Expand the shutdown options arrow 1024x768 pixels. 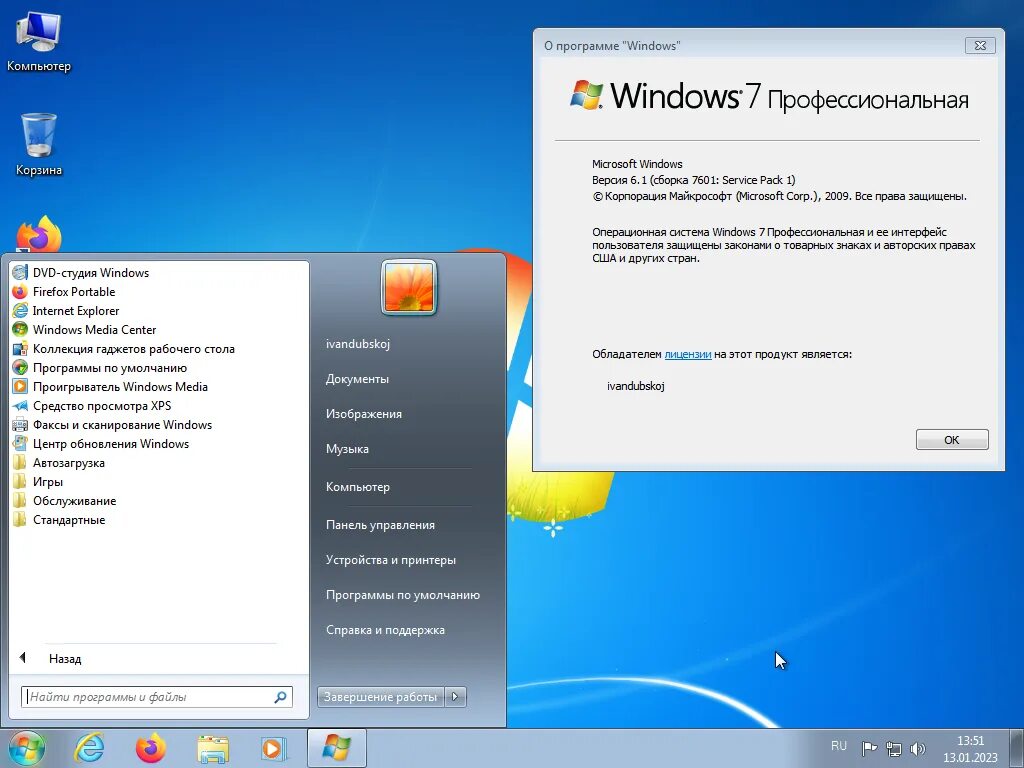[x=455, y=696]
